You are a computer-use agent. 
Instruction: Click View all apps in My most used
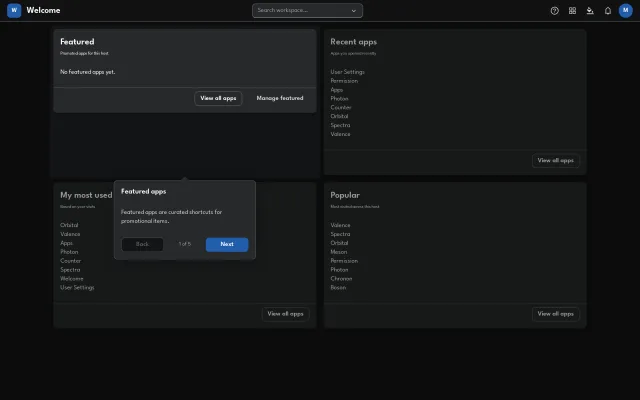[x=285, y=314]
